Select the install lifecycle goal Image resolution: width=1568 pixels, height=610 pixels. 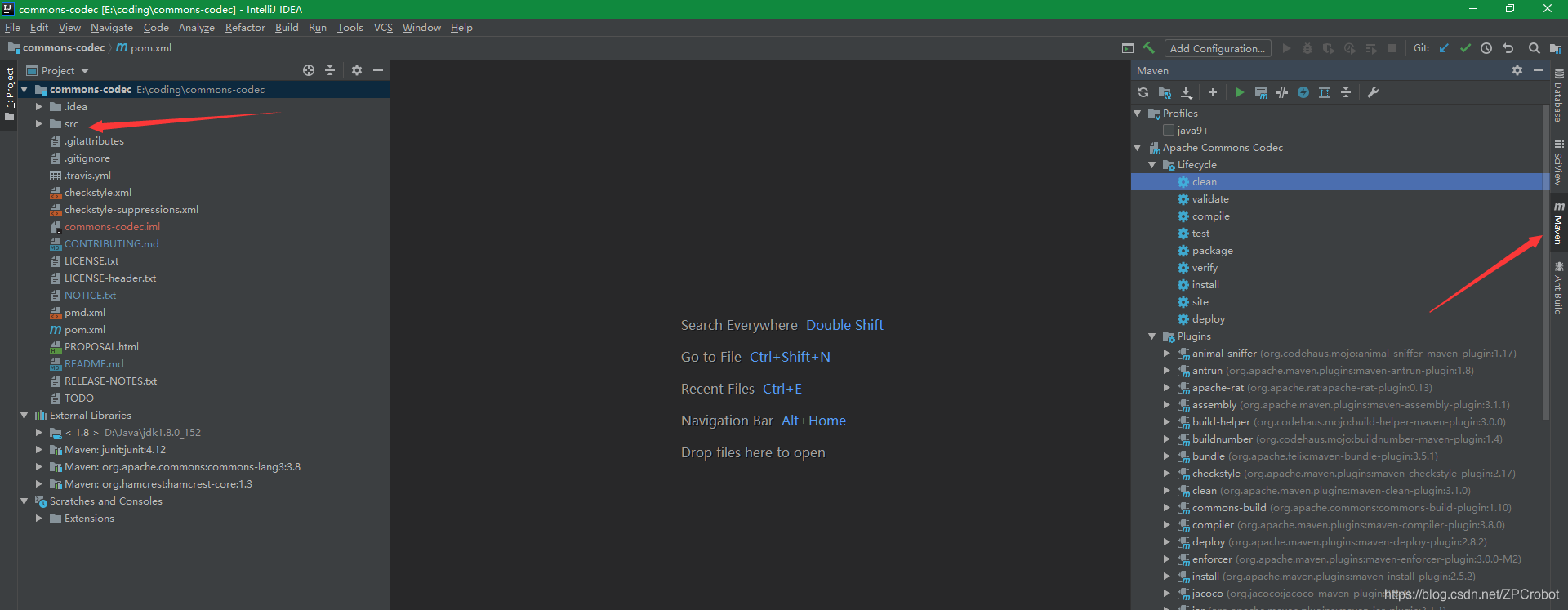(1205, 285)
